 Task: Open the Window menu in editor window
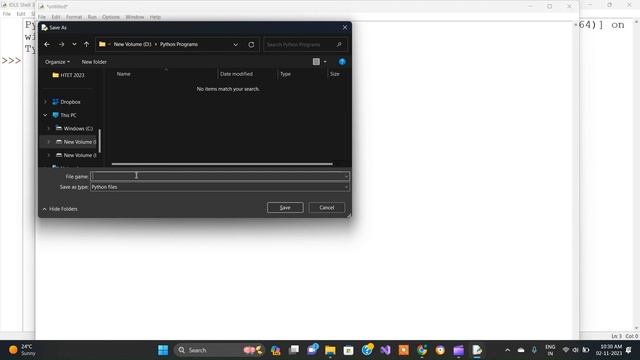[x=135, y=17]
